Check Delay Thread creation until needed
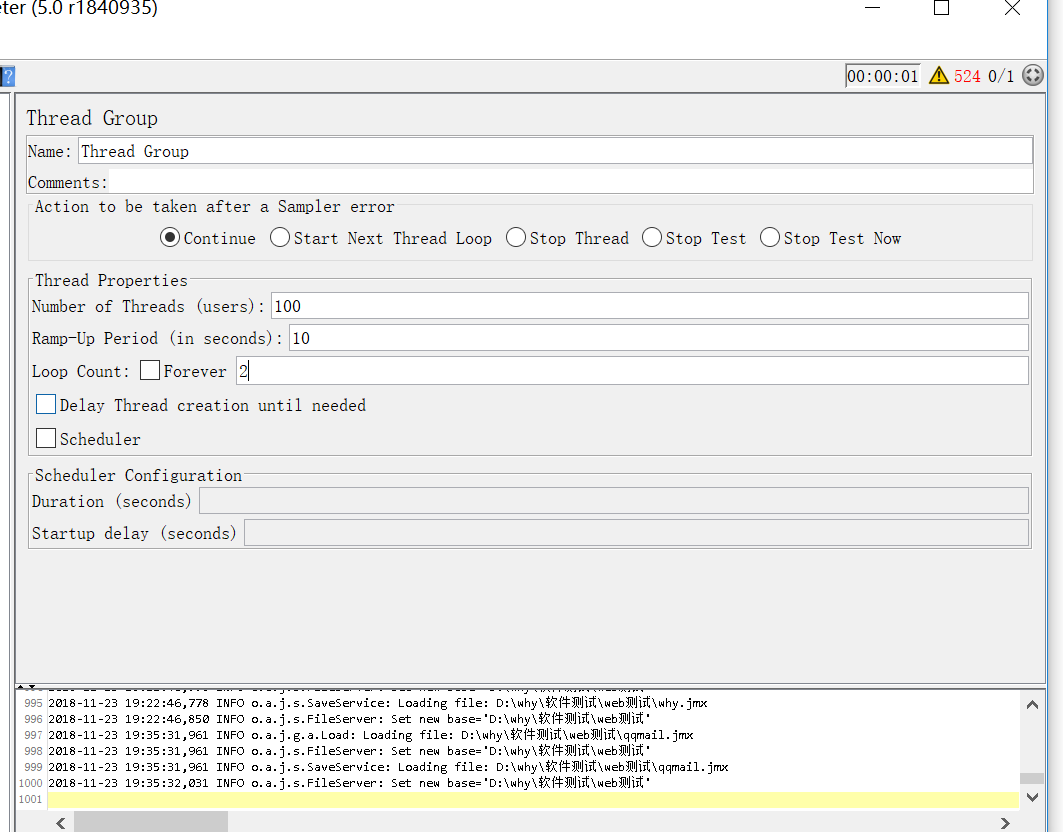This screenshot has height=832, width=1063. (x=46, y=405)
